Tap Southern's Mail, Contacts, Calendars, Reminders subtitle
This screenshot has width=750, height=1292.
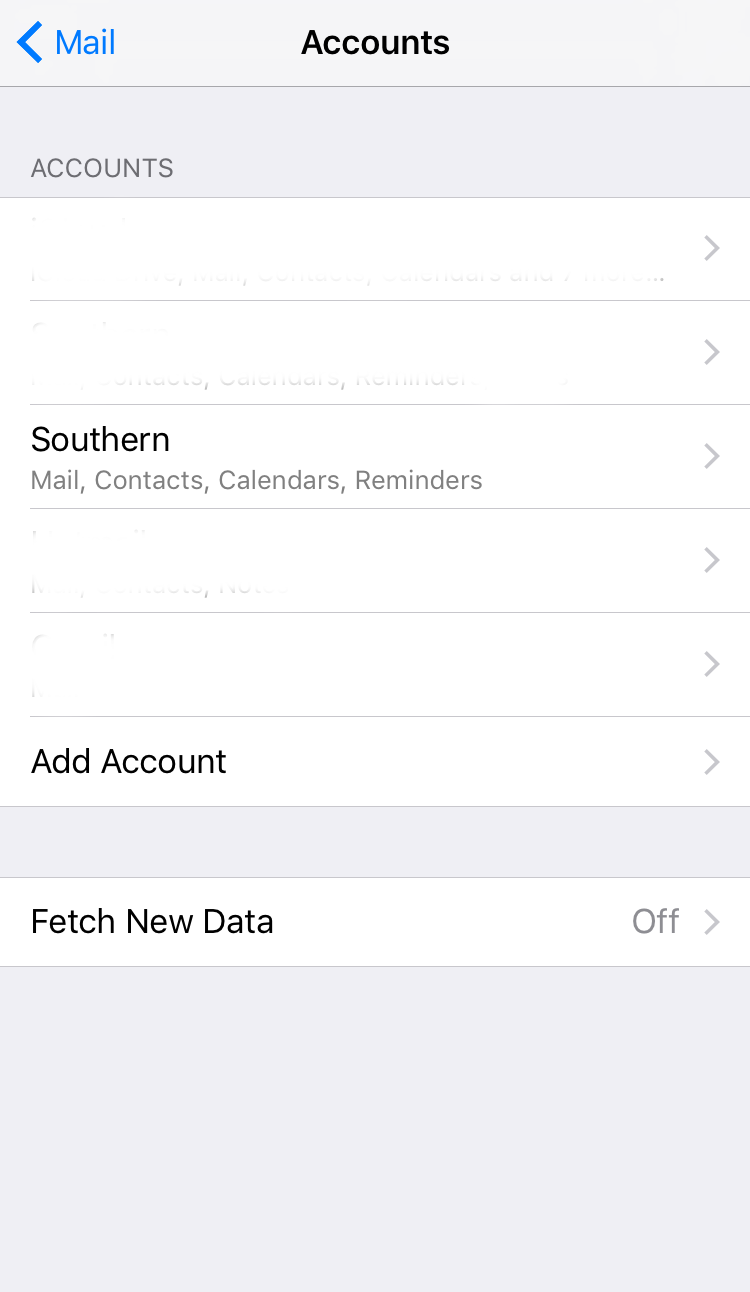pos(256,481)
